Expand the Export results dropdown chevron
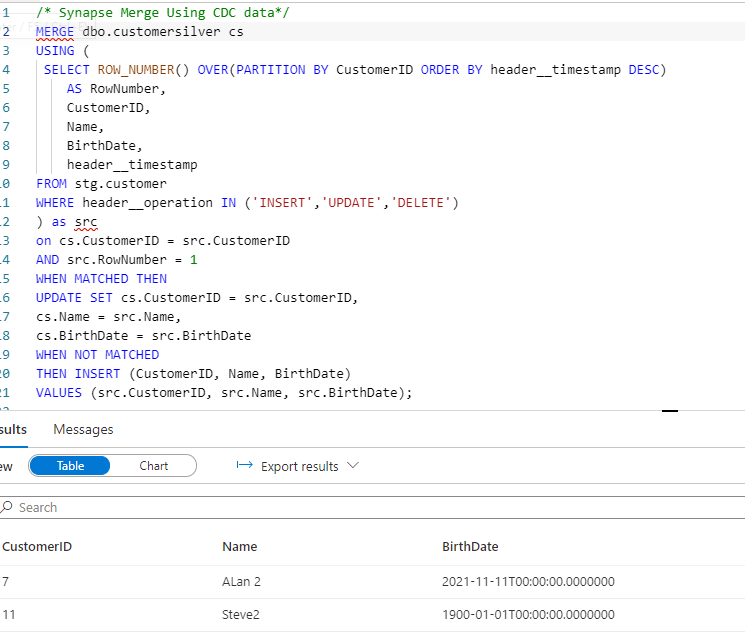The width and height of the screenshot is (745, 642). (352, 466)
